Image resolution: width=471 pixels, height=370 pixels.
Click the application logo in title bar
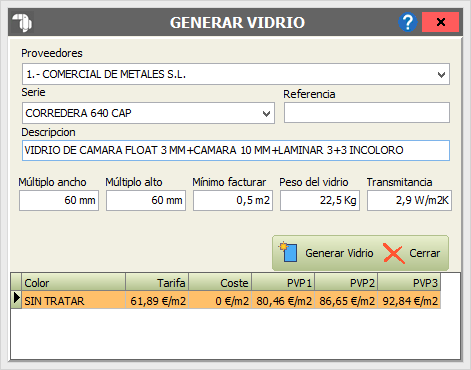tap(22, 22)
